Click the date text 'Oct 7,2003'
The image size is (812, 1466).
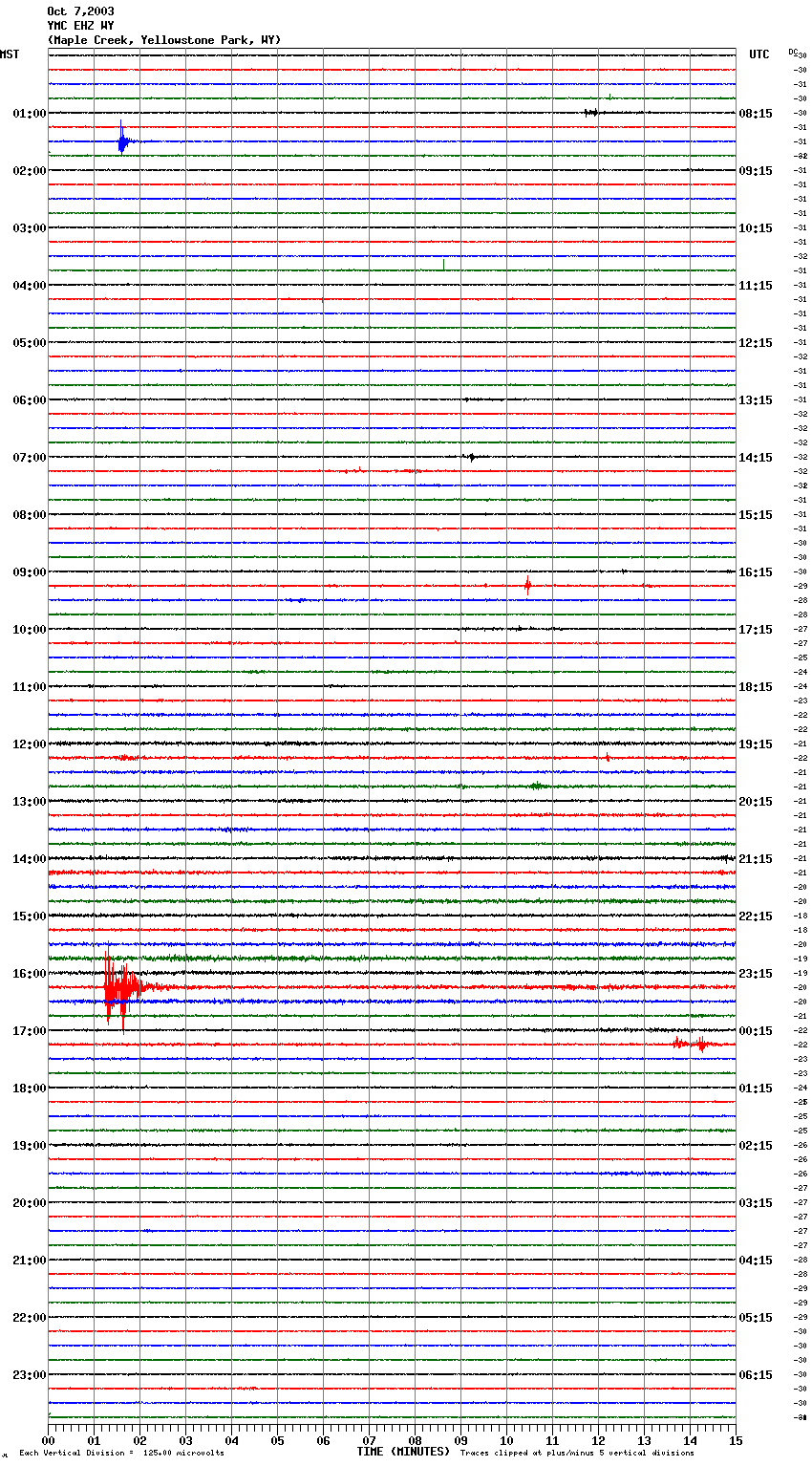pos(80,11)
